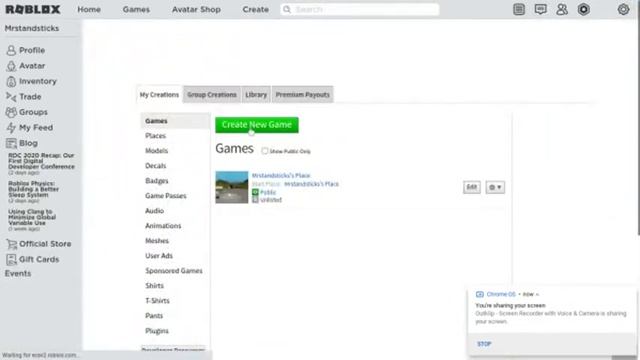The image size is (640, 360).
Task: Open the Games nav item
Action: click(136, 9)
